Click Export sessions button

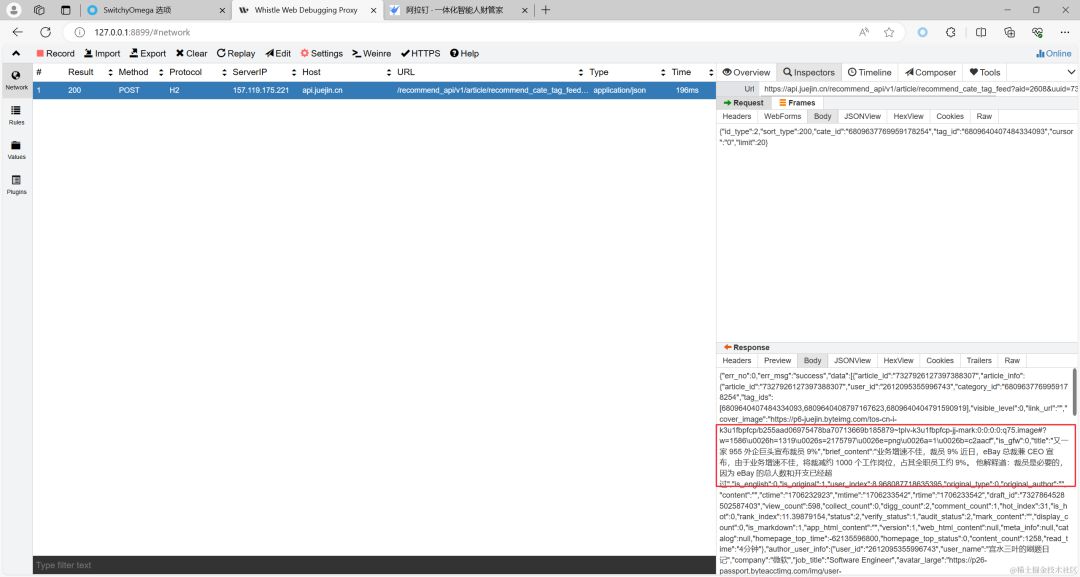pyautogui.click(x=147, y=53)
